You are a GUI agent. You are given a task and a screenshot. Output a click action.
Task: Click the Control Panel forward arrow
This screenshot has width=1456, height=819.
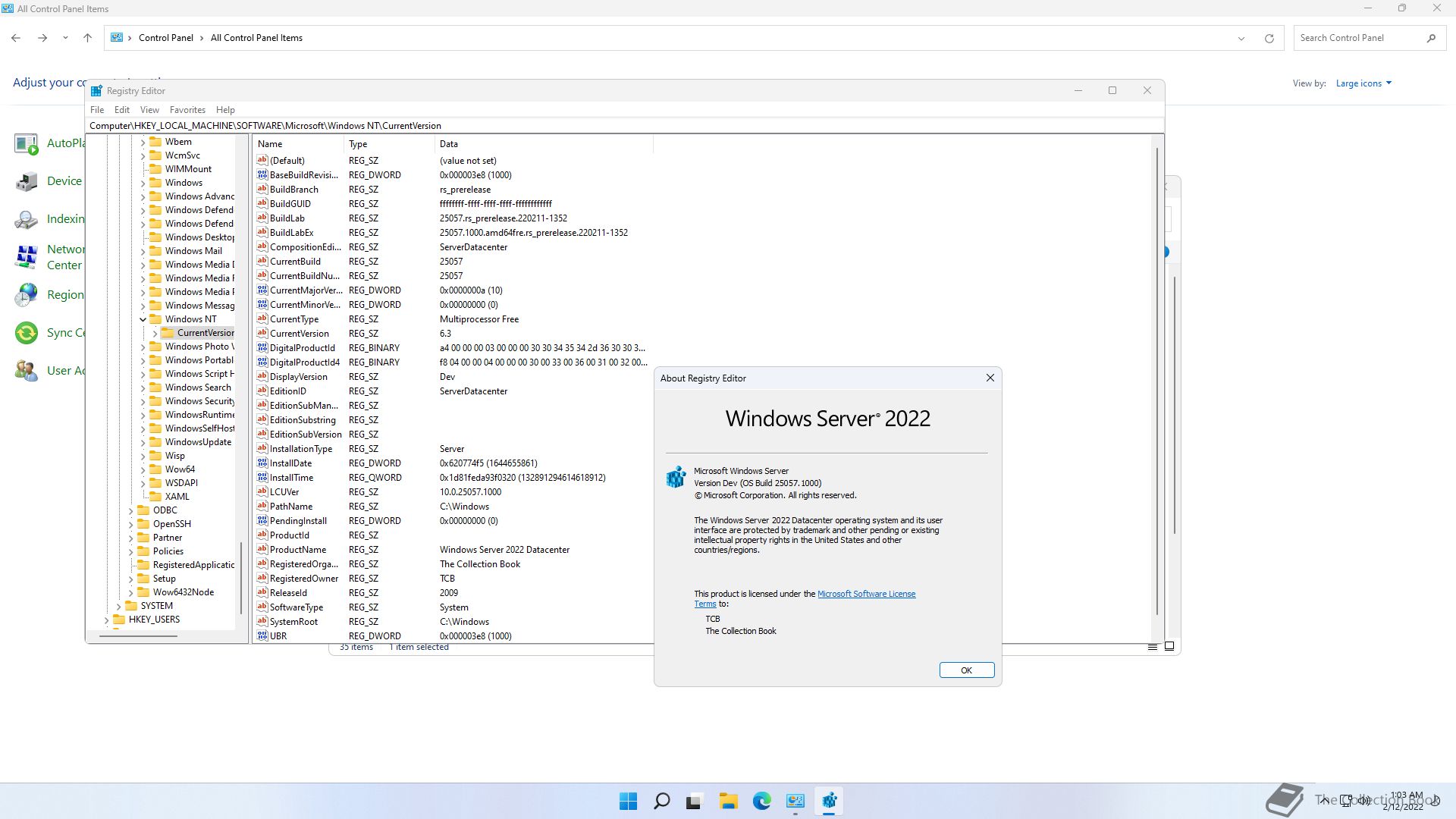pos(42,38)
